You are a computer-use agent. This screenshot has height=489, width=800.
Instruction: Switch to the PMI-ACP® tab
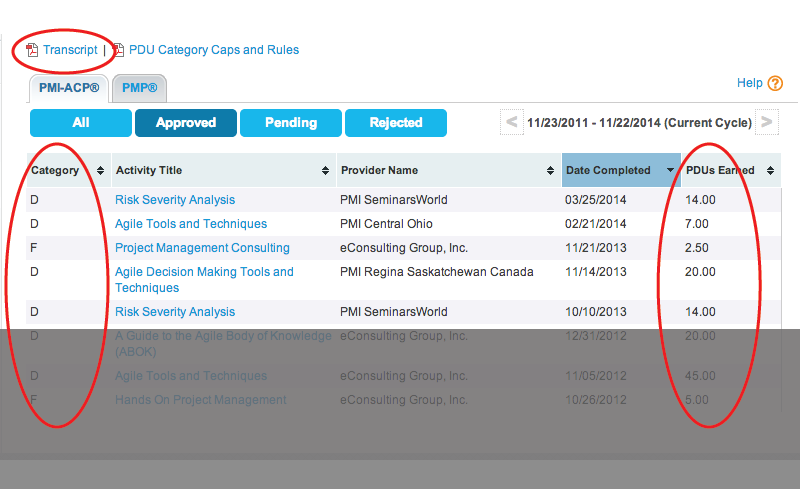click(69, 88)
